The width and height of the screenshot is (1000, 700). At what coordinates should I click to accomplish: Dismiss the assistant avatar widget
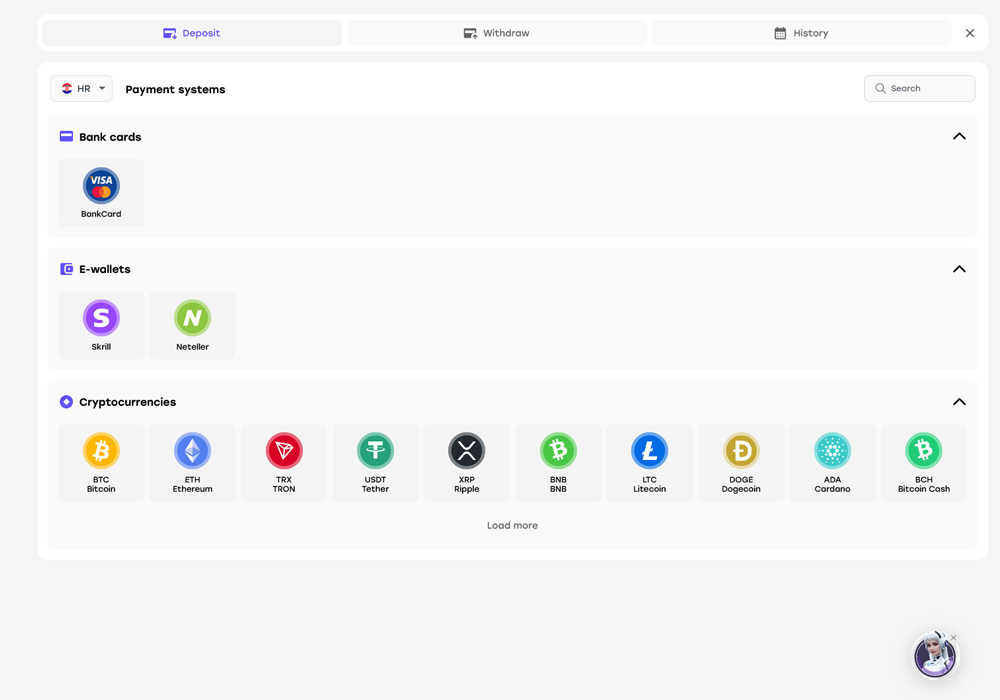pyautogui.click(x=953, y=638)
